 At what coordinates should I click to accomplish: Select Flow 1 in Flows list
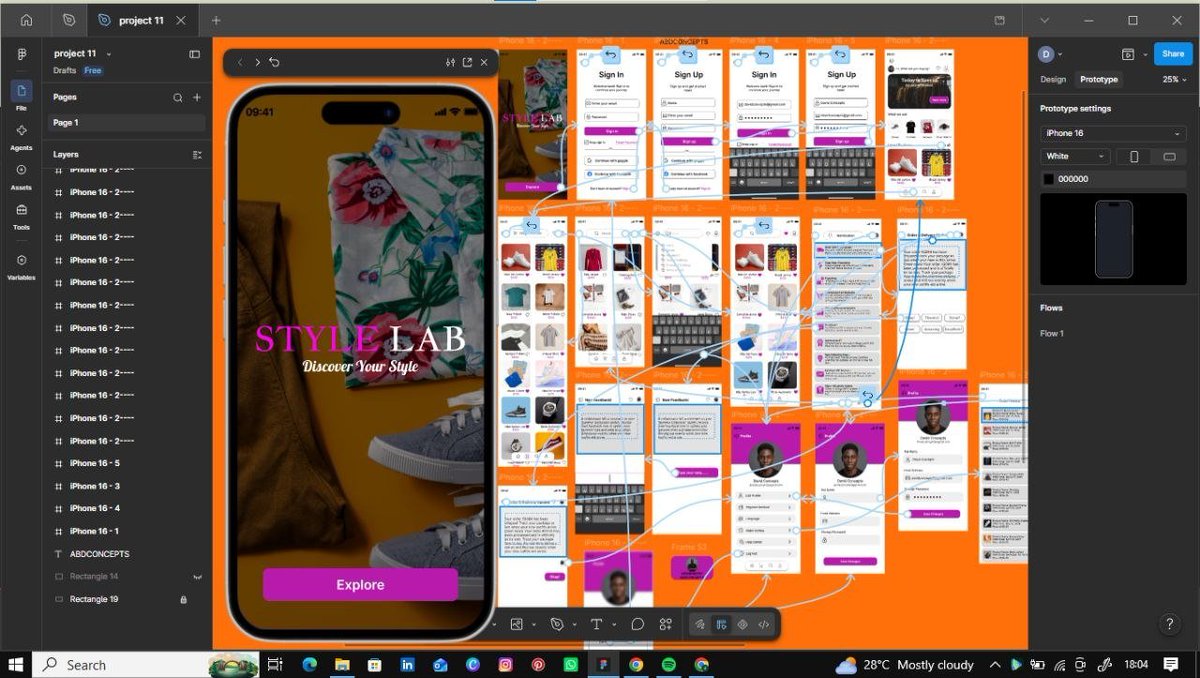[1052, 333]
